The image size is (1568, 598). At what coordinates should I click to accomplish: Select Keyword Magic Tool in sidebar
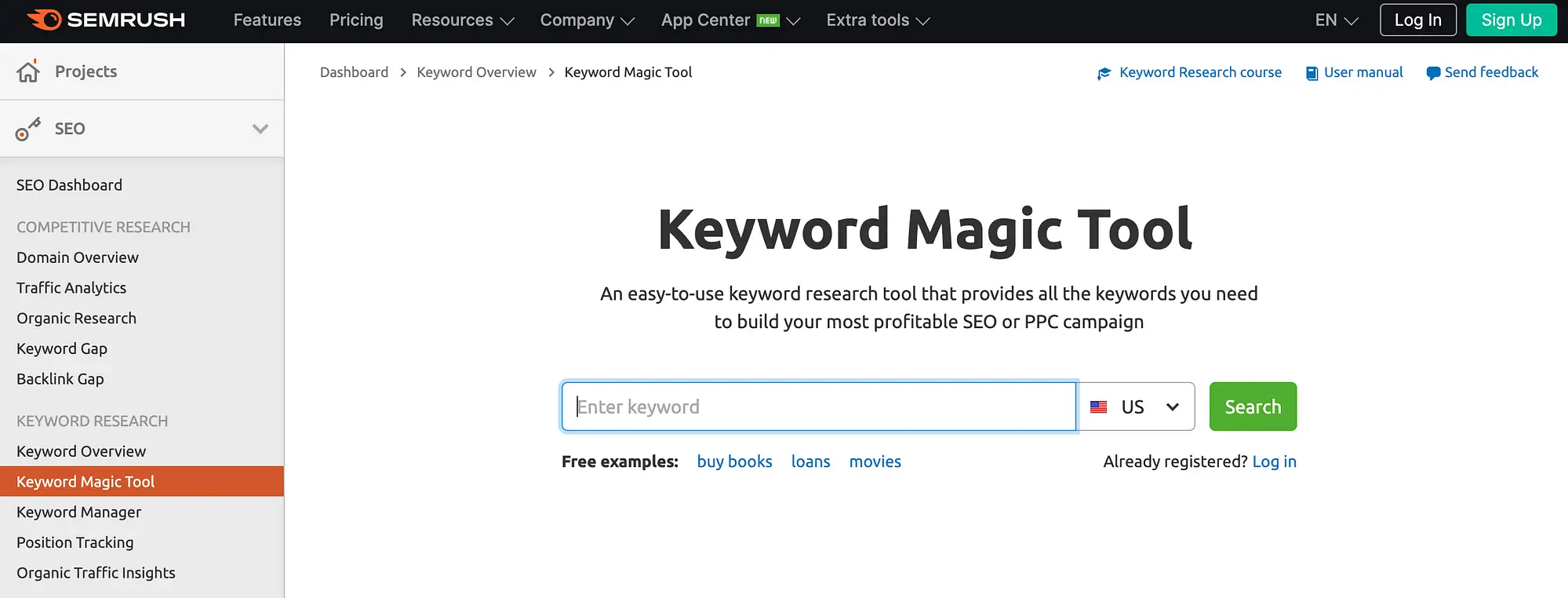point(142,482)
